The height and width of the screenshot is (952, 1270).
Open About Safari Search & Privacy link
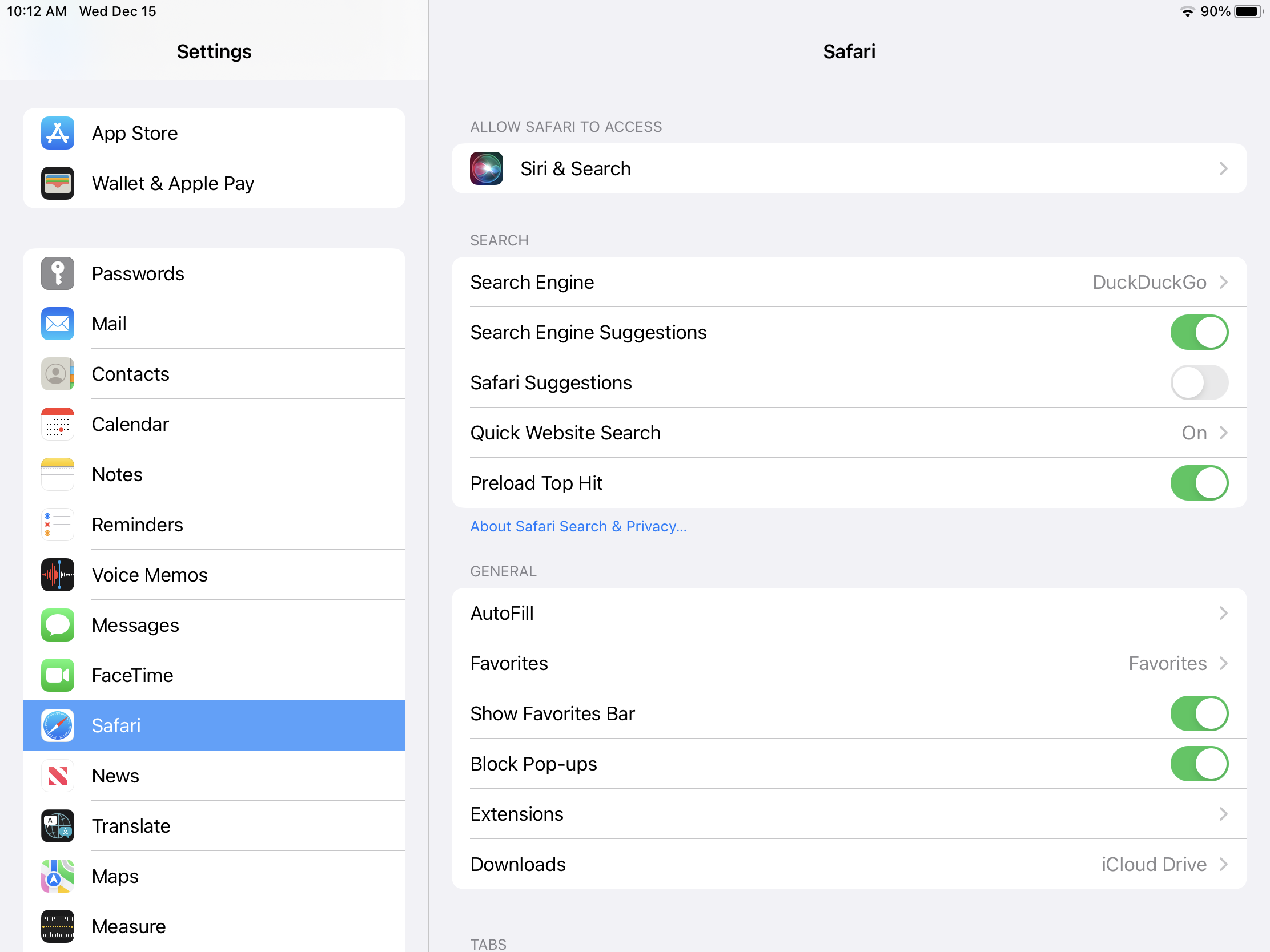pos(578,527)
